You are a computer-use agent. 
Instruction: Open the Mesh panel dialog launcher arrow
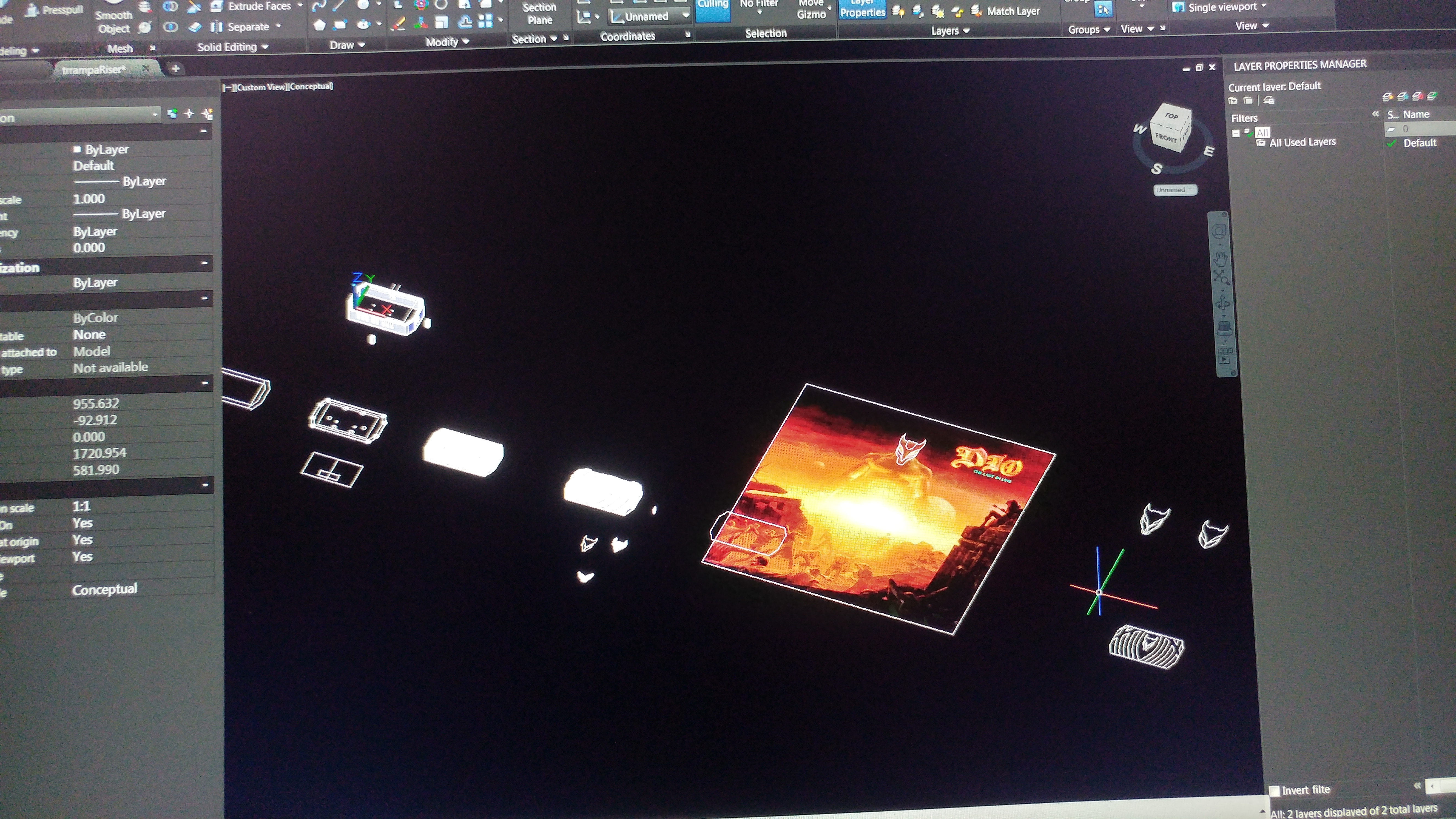point(152,48)
